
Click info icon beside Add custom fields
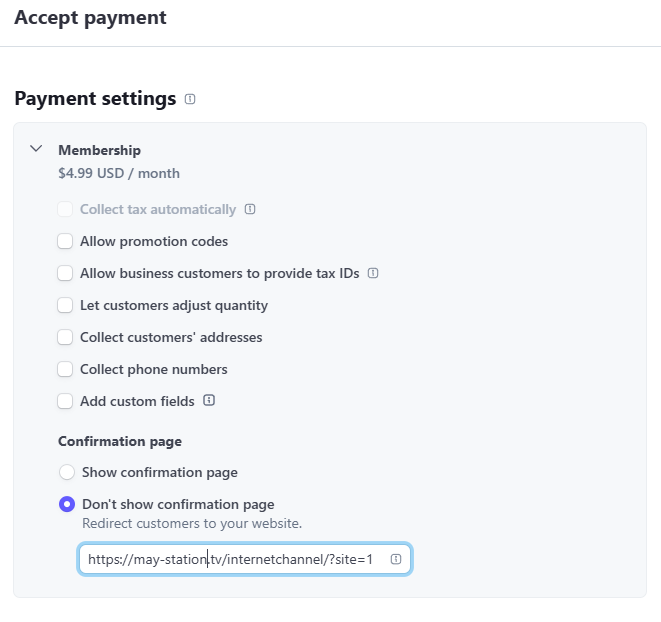[x=209, y=401]
